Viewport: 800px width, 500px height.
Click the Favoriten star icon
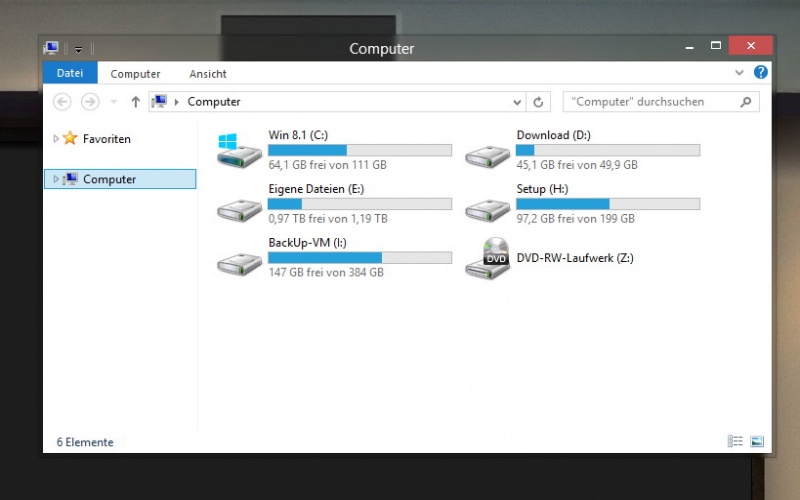70,138
